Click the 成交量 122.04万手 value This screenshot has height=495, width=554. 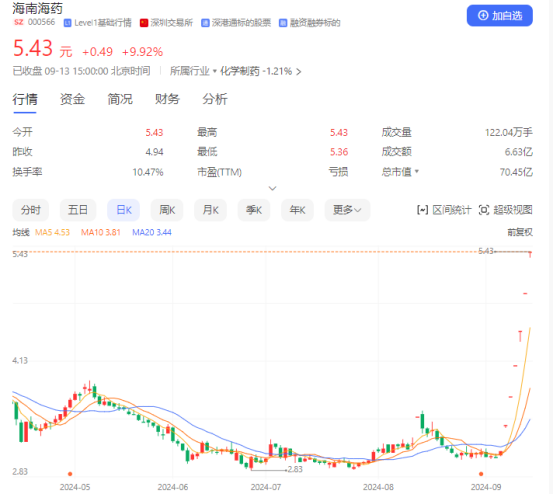(x=509, y=132)
